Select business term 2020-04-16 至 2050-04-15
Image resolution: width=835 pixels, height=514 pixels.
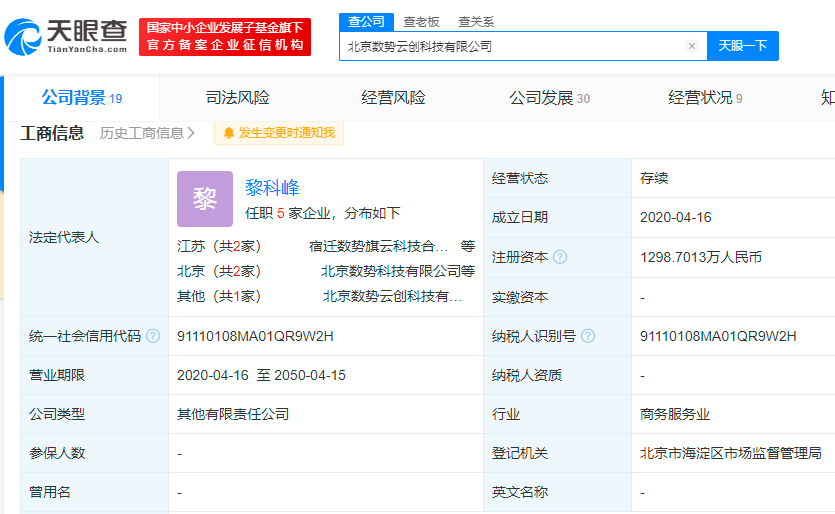pyautogui.click(x=261, y=376)
